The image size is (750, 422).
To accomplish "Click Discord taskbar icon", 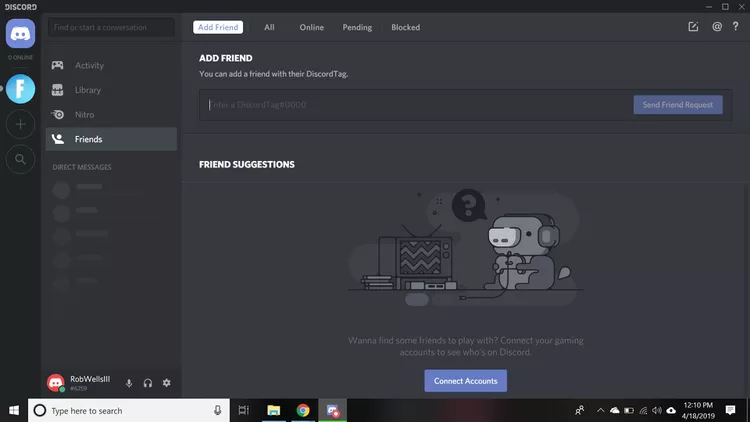I will [332, 411].
